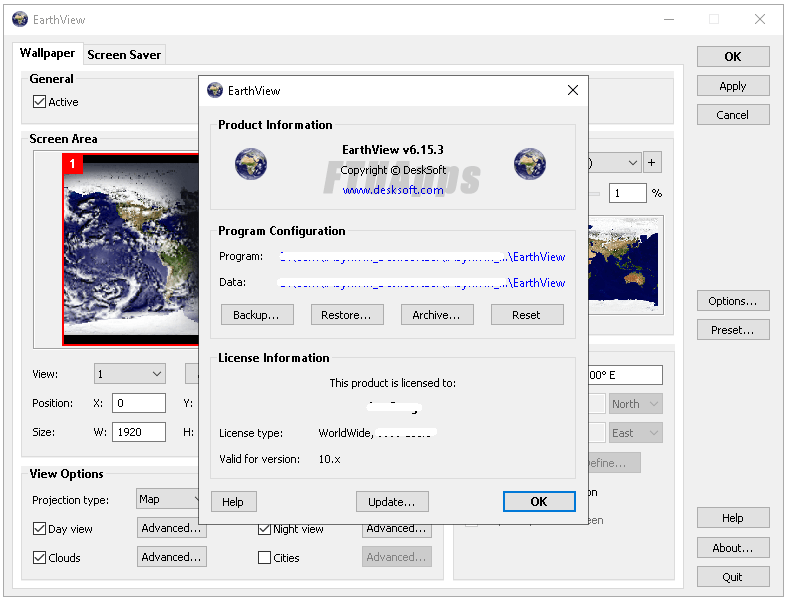This screenshot has width=785, height=599.
Task: Close the EarthView about dialog with X
Action: coord(573,90)
